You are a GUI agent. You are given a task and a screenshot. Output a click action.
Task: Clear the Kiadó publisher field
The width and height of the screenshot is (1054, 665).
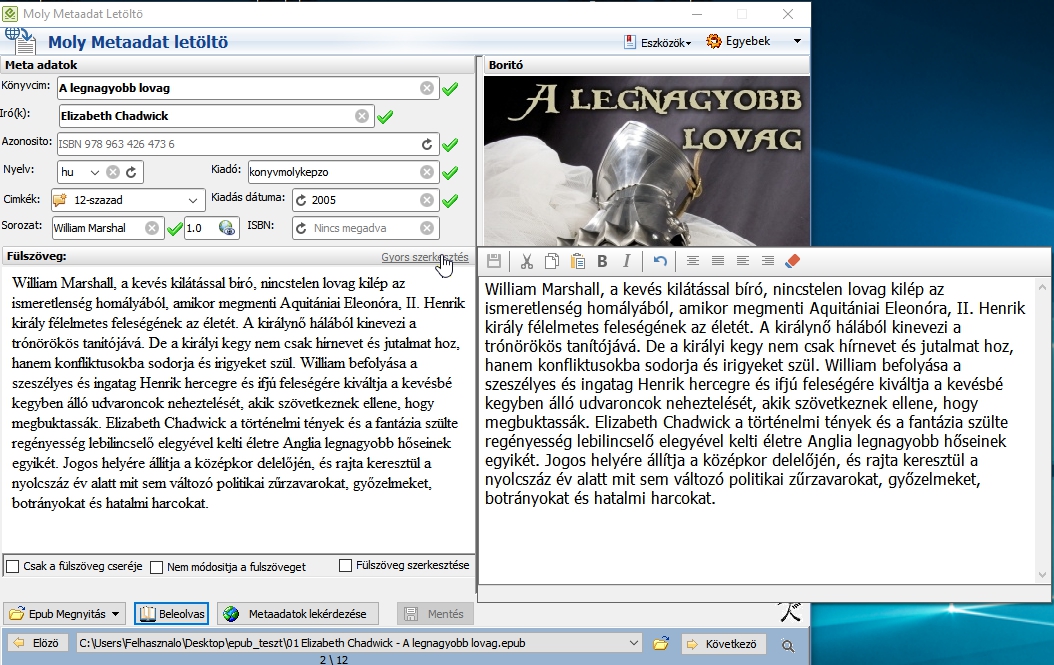pyautogui.click(x=427, y=172)
